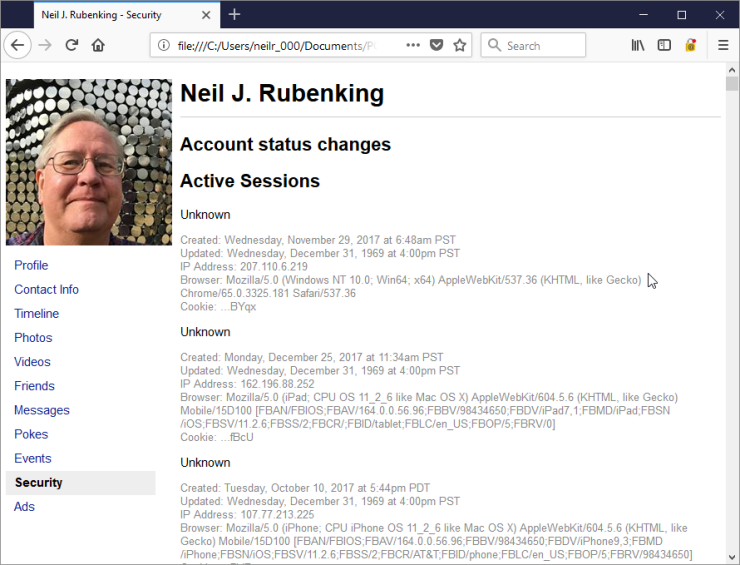Open page actions three-dot menu
The image size is (740, 565).
tap(413, 45)
